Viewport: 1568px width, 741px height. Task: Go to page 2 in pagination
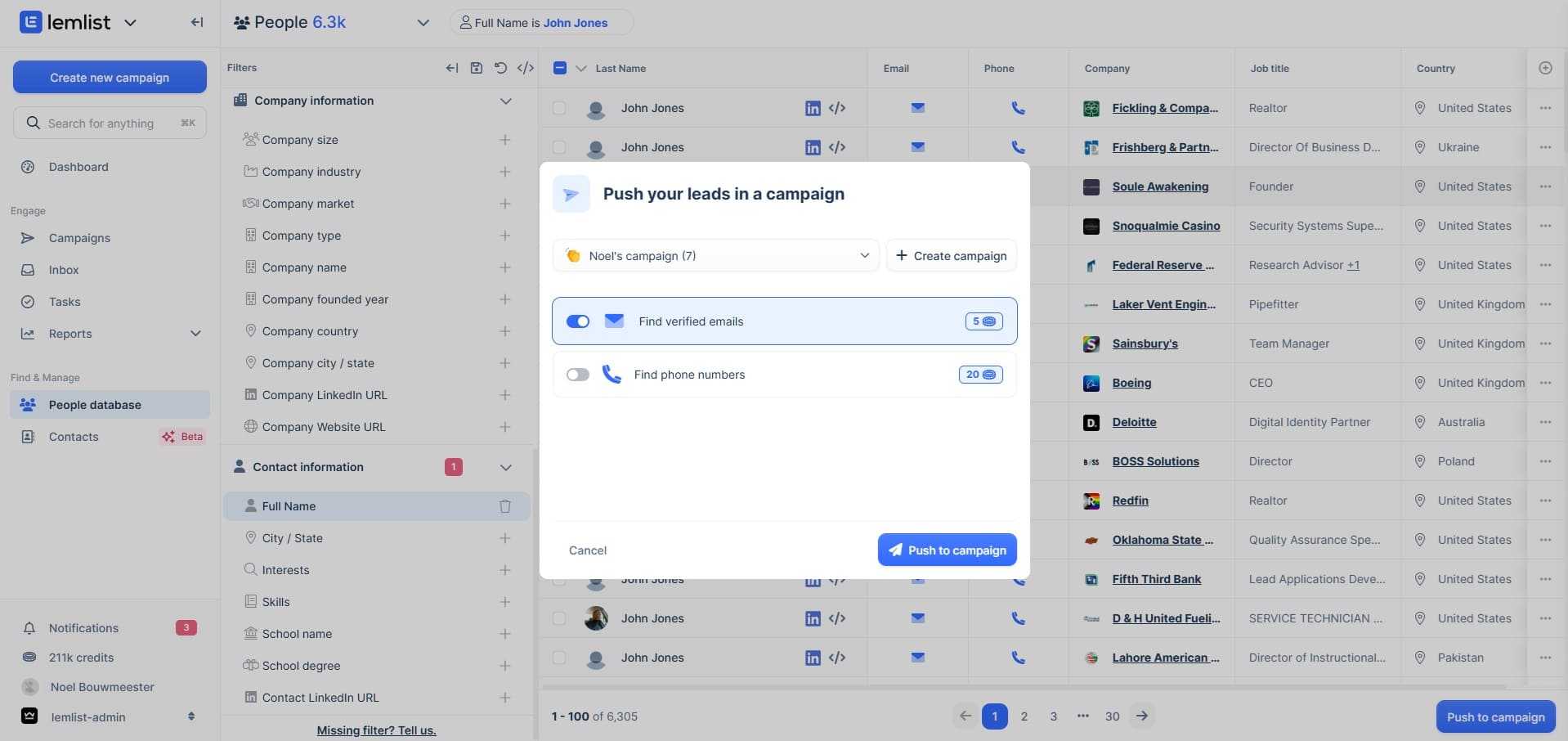coord(1024,716)
